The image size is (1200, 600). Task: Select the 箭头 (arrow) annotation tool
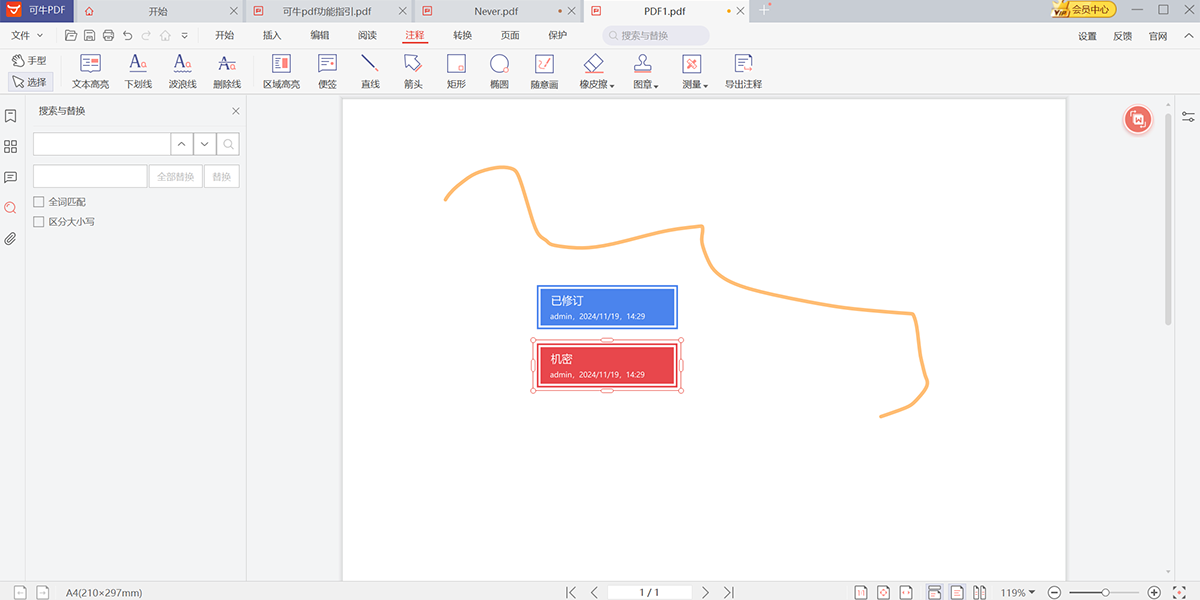pyautogui.click(x=413, y=71)
